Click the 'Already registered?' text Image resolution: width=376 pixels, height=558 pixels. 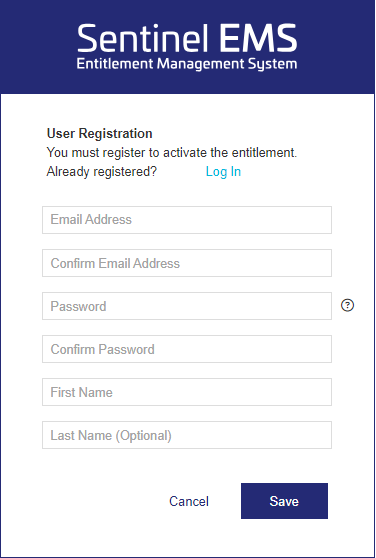[x=101, y=172]
